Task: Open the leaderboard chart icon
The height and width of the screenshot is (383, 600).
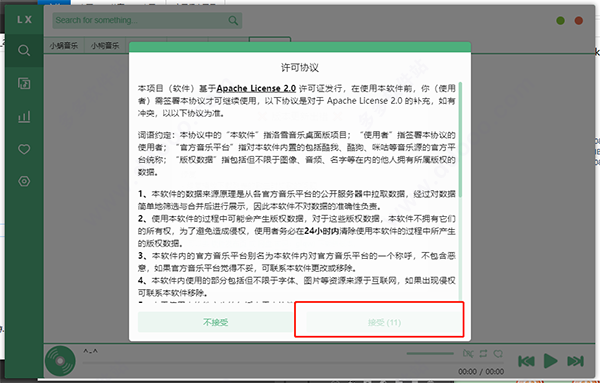Action: 24,116
